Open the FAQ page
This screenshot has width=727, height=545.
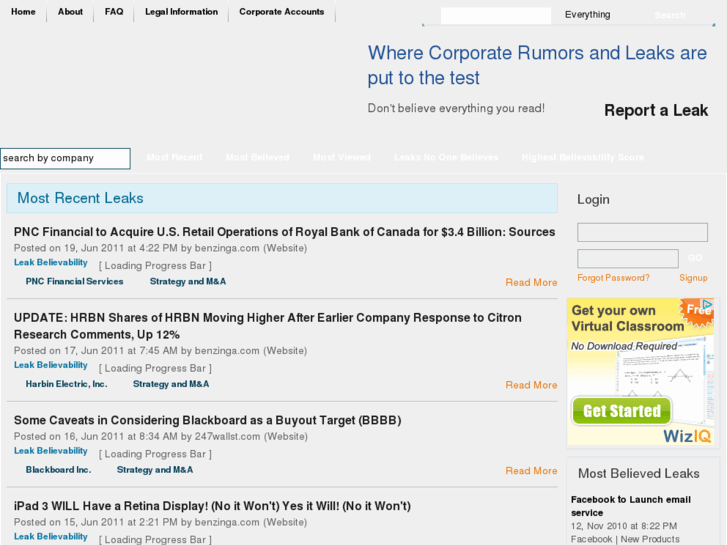coord(114,12)
